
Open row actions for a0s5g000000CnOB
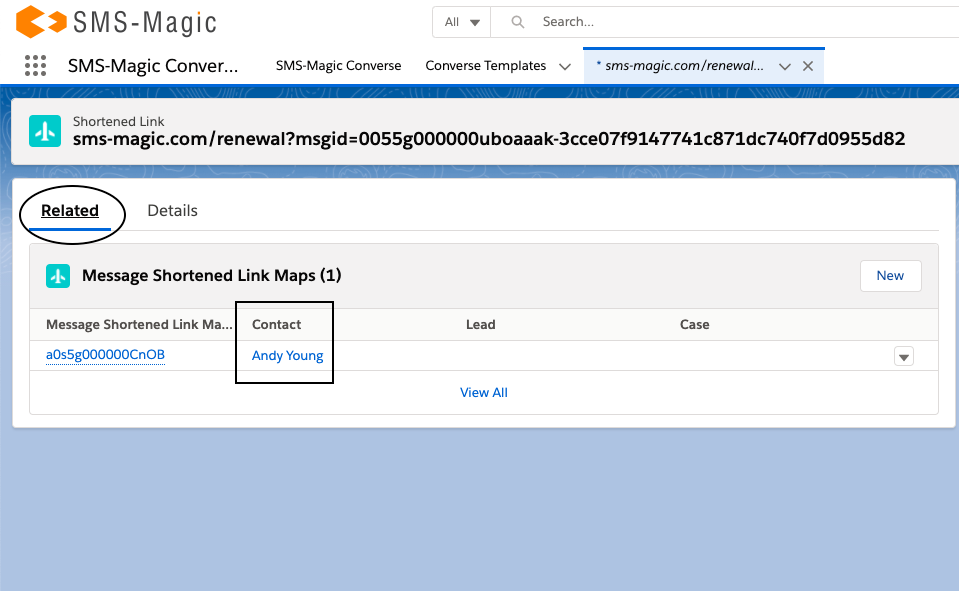pos(903,357)
